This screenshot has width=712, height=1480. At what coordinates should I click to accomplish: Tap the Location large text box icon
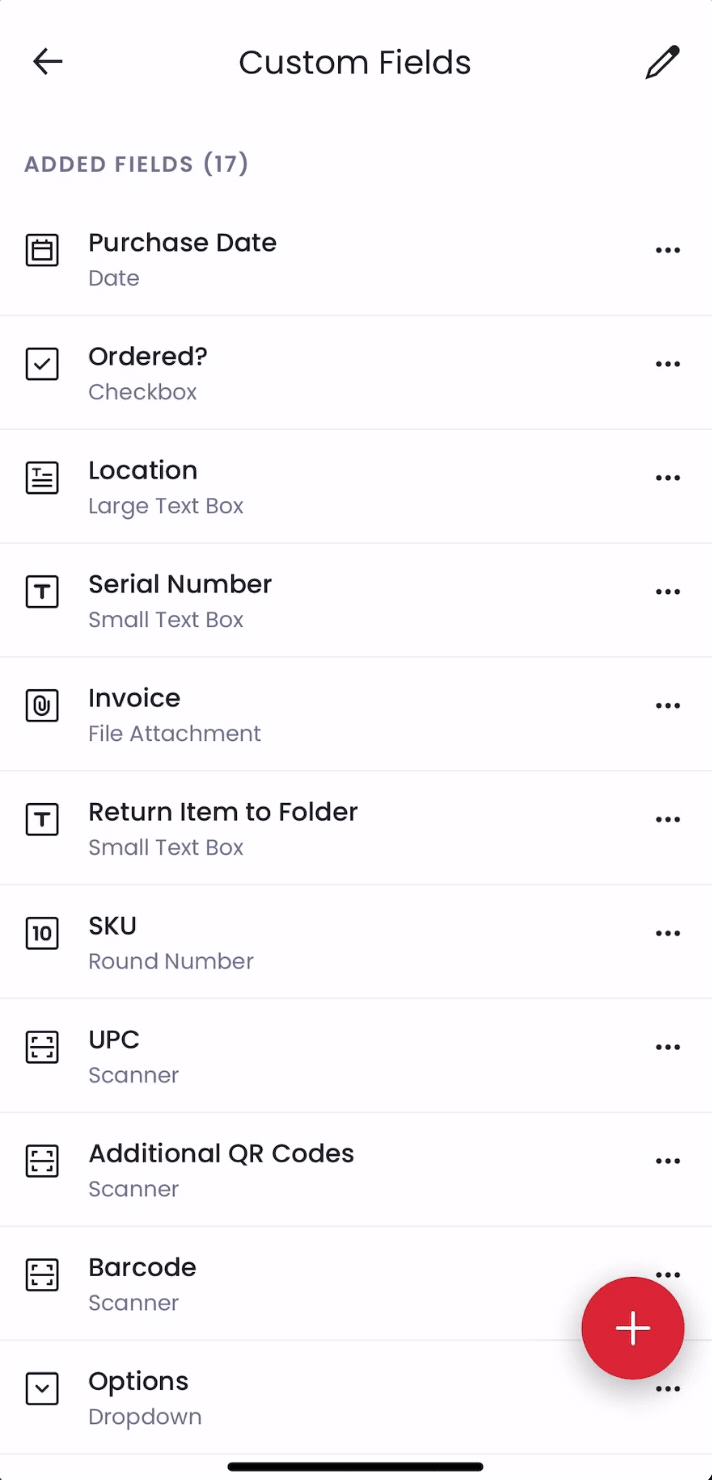click(x=42, y=478)
